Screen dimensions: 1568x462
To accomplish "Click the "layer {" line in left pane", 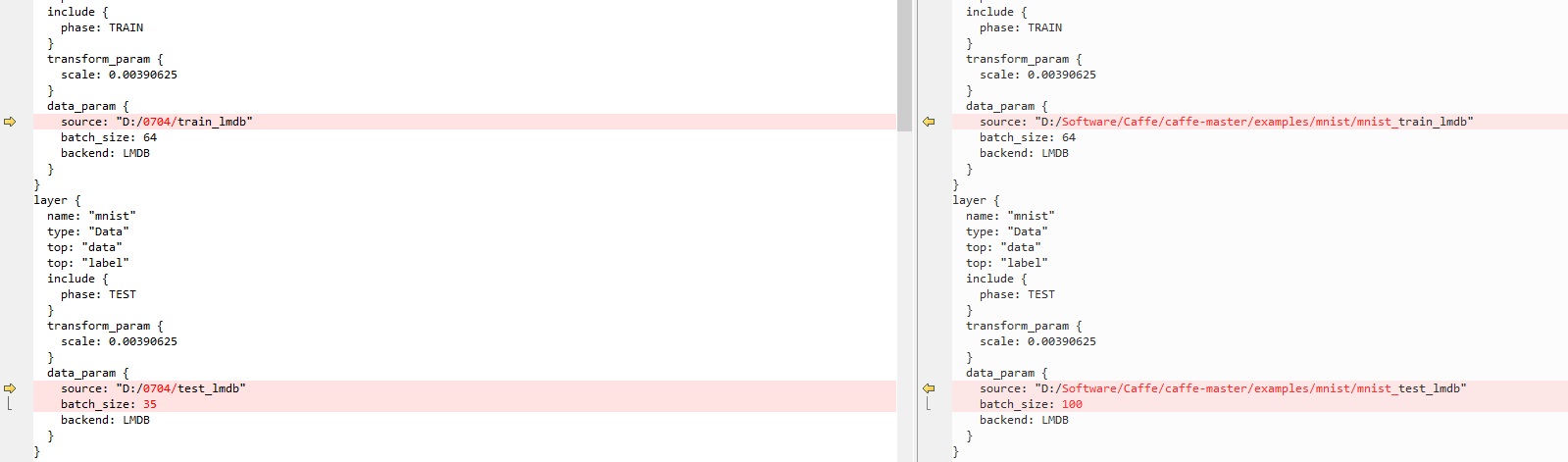I will (57, 200).
